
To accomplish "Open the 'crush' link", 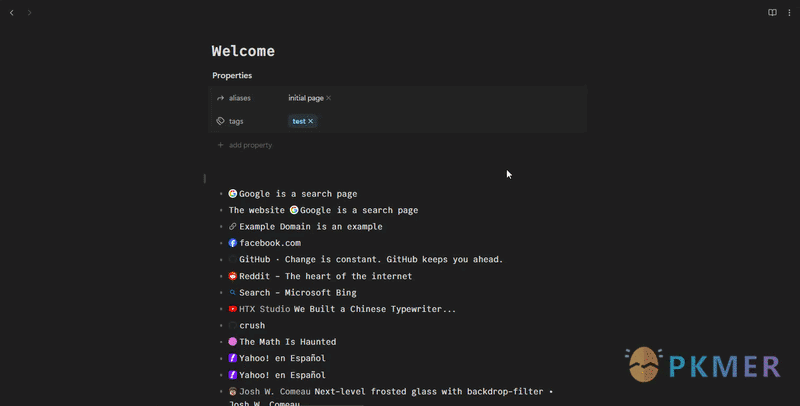I will (x=252, y=325).
